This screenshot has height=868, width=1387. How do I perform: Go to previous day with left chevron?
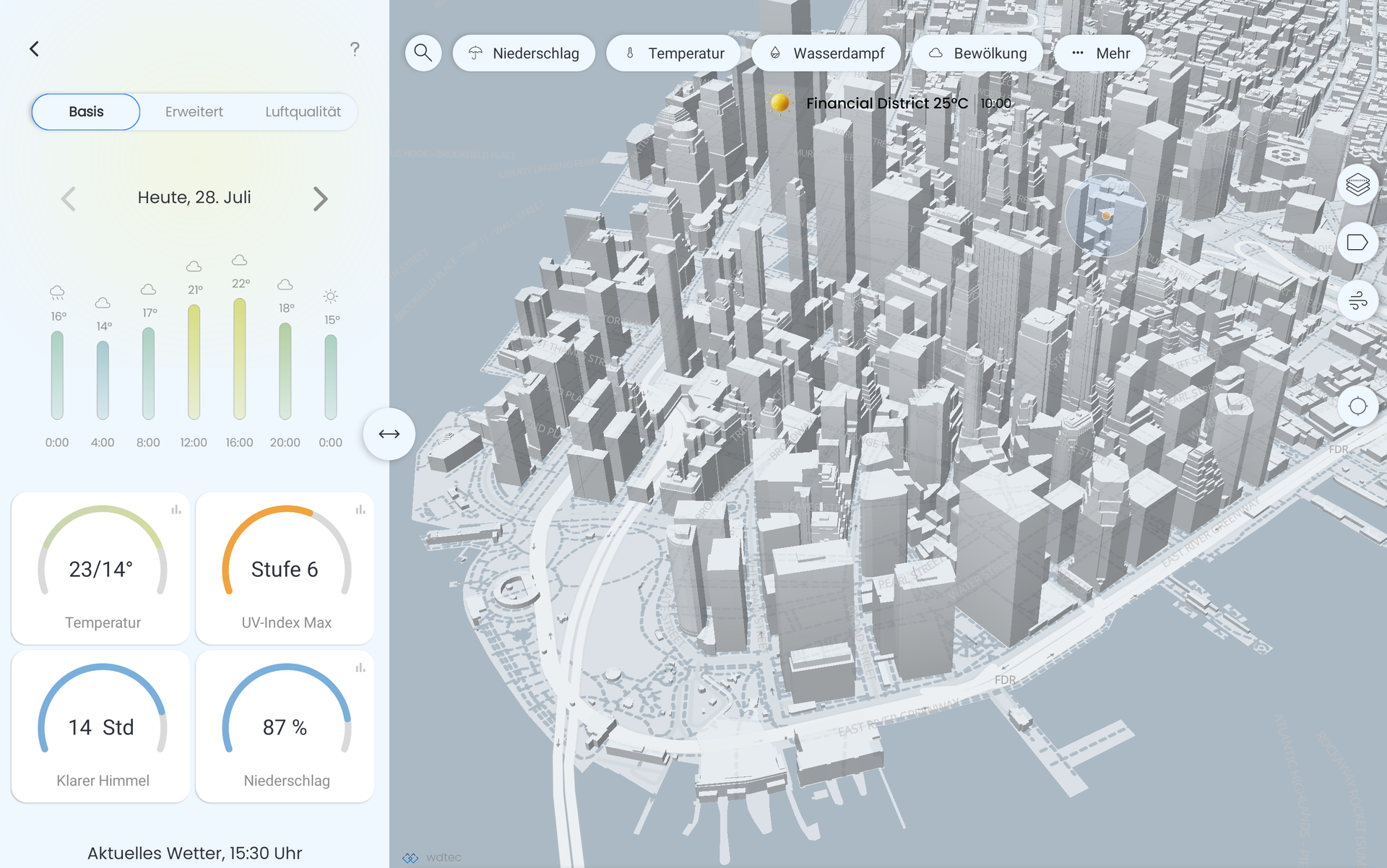69,199
